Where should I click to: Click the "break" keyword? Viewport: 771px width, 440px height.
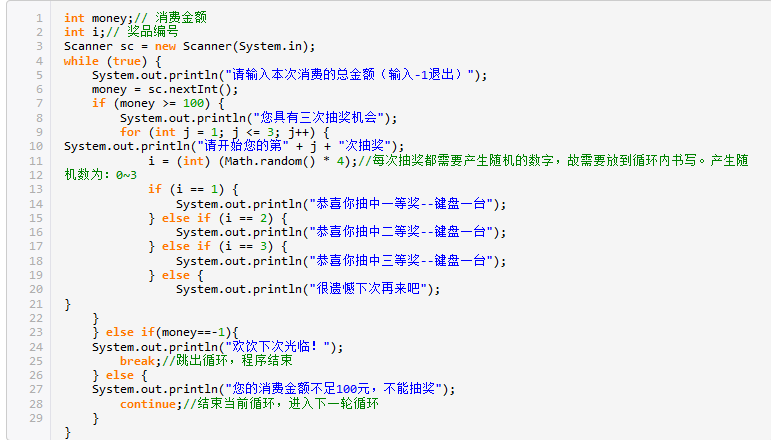coord(137,361)
